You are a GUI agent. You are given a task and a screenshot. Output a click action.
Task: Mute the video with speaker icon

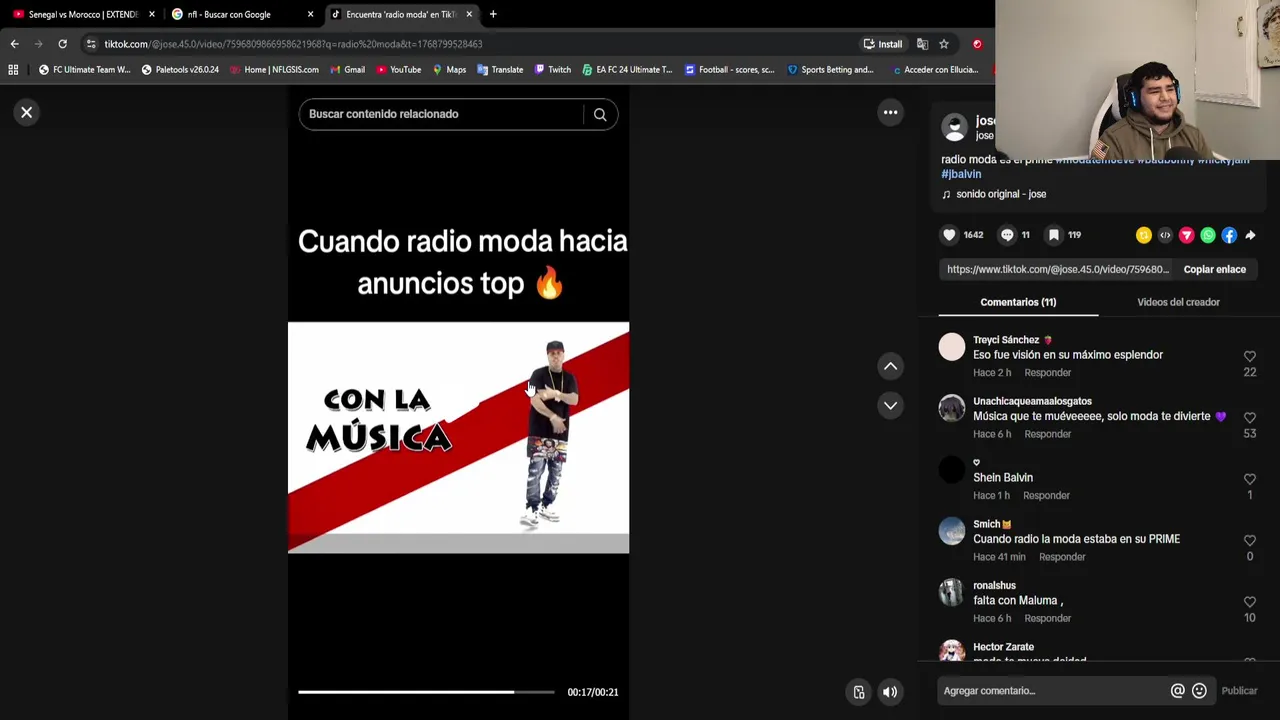click(890, 692)
